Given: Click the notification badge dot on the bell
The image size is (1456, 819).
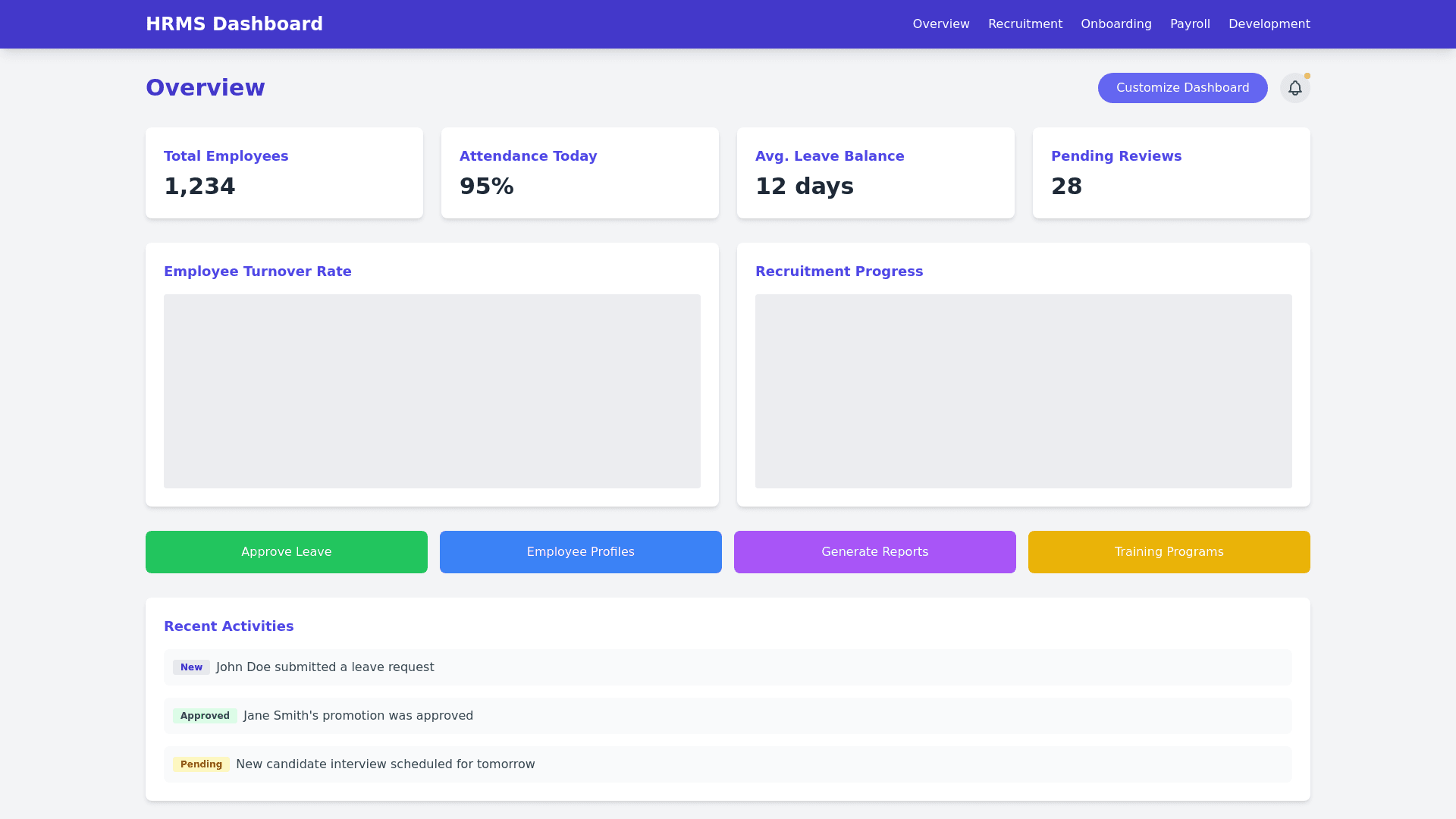Looking at the screenshot, I should (1307, 75).
